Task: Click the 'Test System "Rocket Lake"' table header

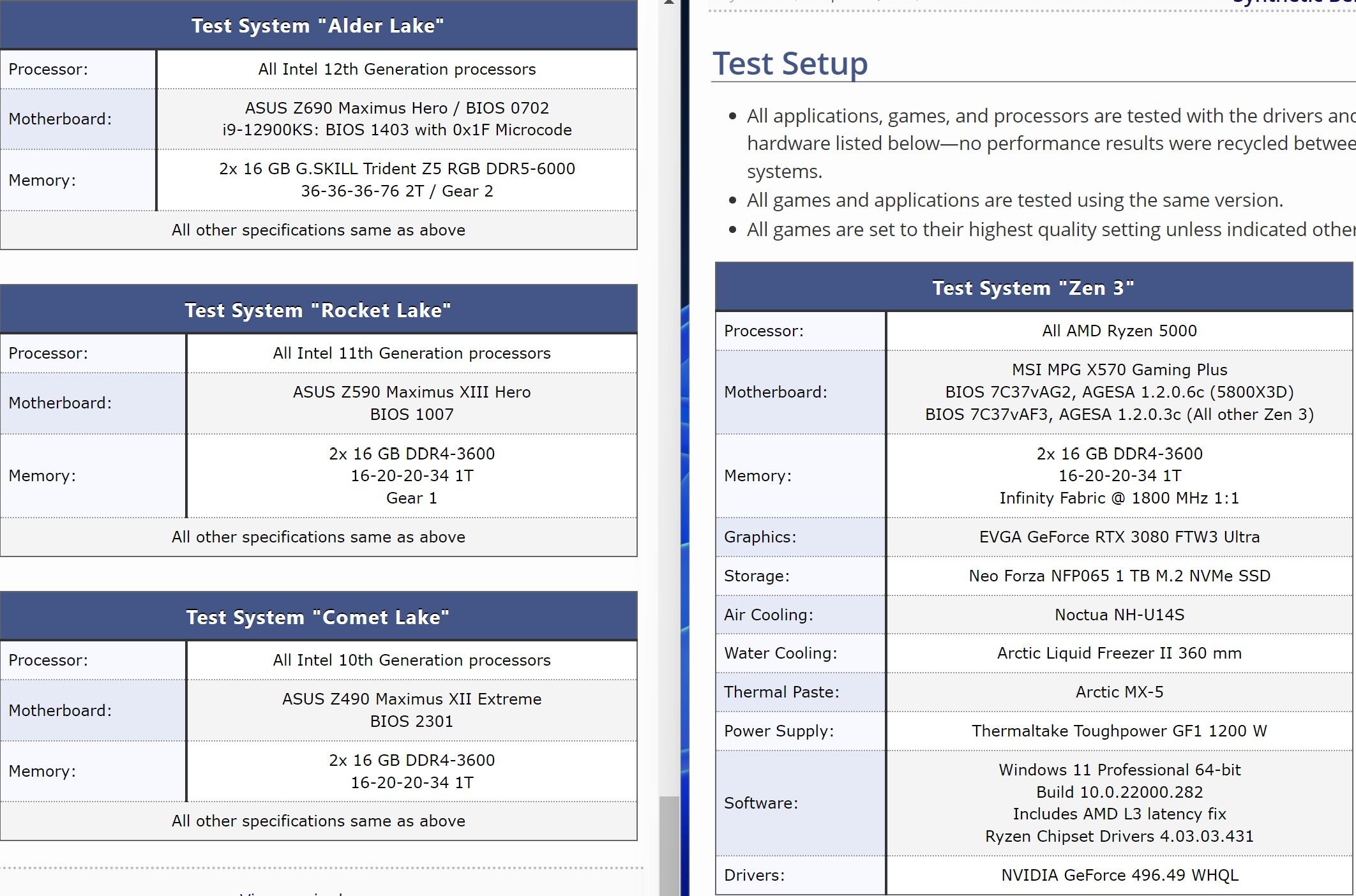Action: (319, 310)
